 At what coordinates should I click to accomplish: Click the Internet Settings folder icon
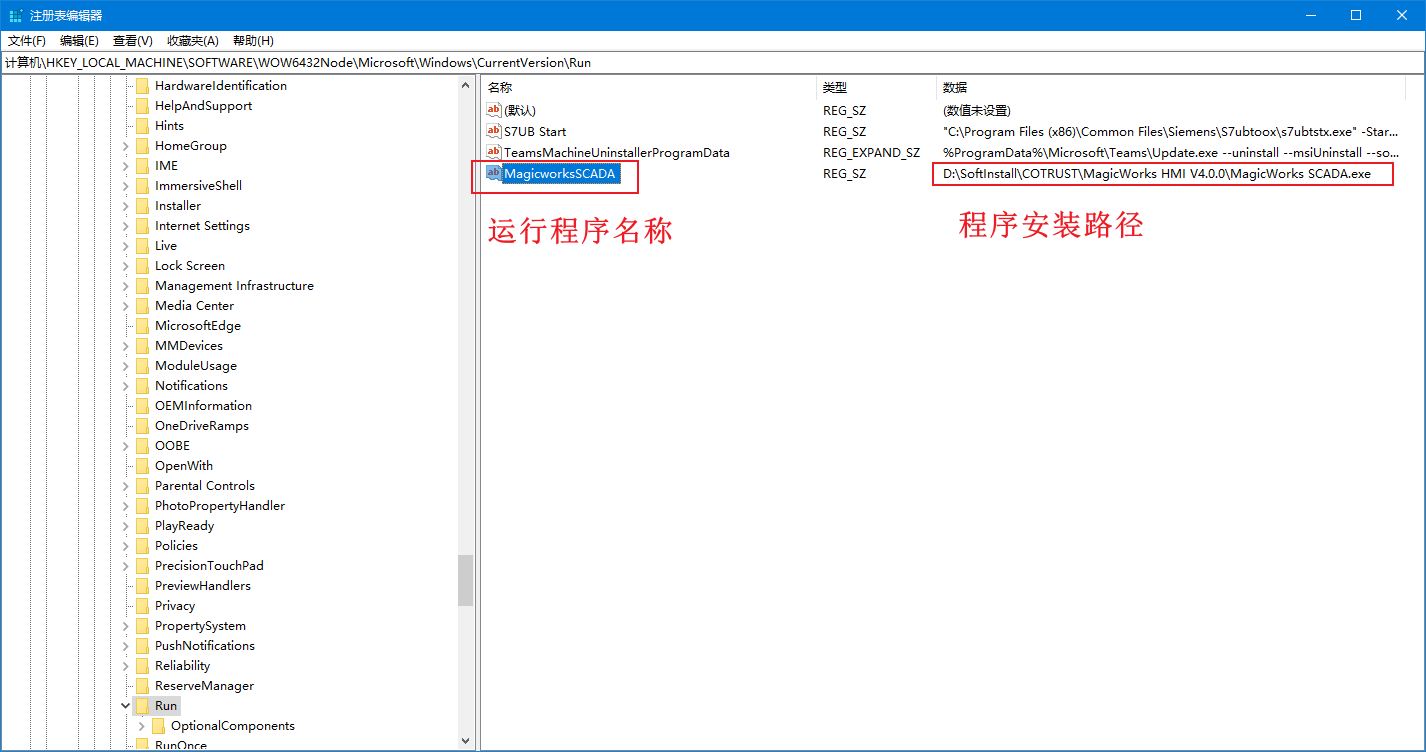pos(142,226)
